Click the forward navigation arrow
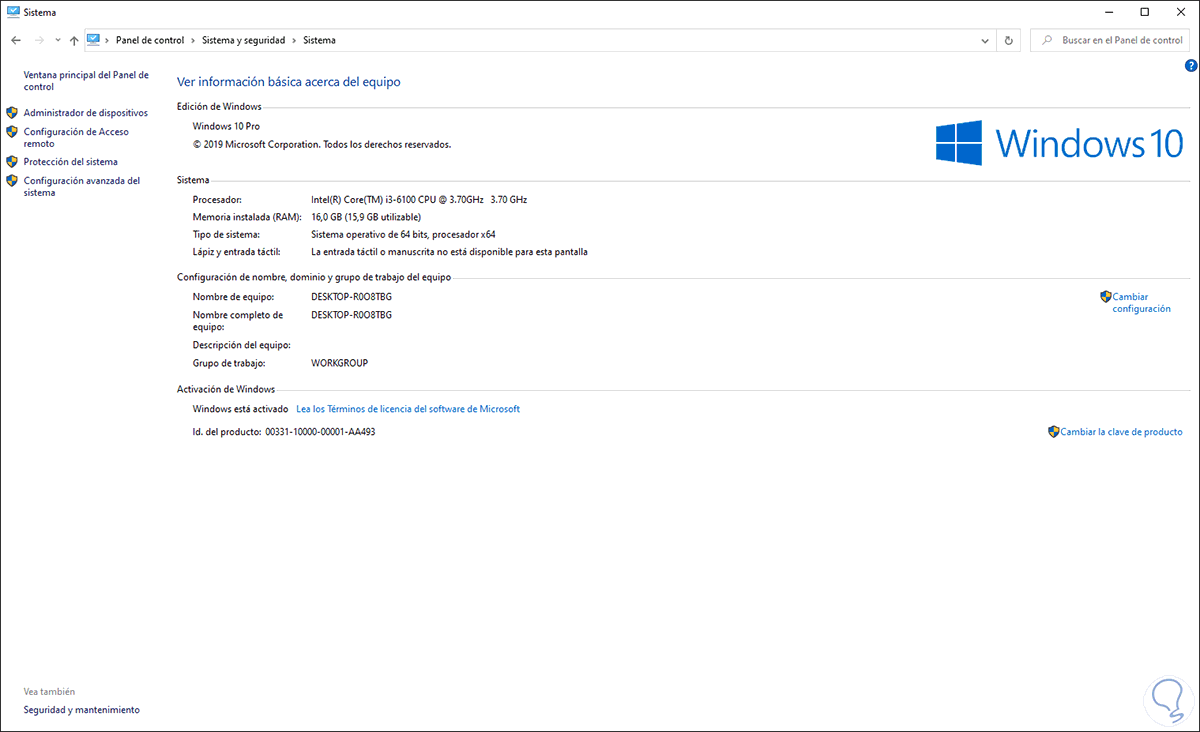 coord(38,40)
